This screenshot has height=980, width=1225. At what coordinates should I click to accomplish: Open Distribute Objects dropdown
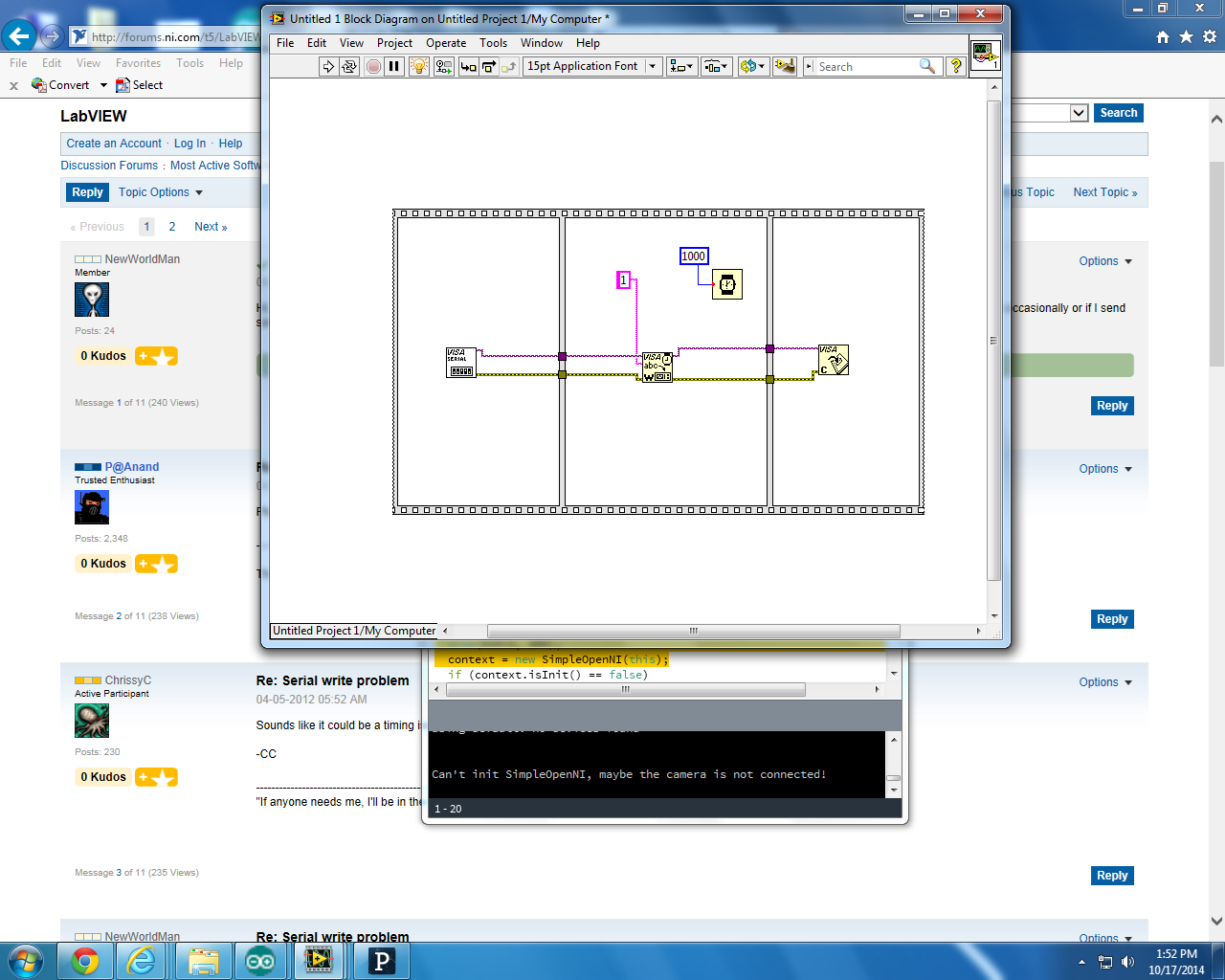[716, 66]
